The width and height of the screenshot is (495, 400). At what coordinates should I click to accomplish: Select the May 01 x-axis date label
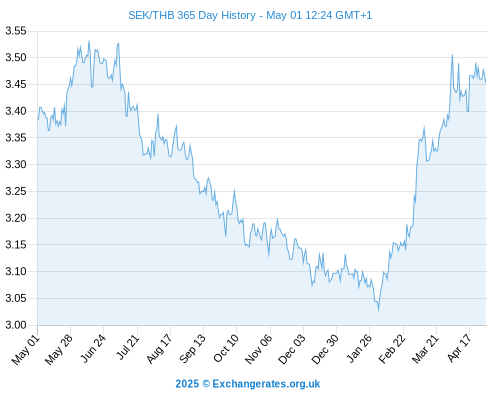[26, 350]
